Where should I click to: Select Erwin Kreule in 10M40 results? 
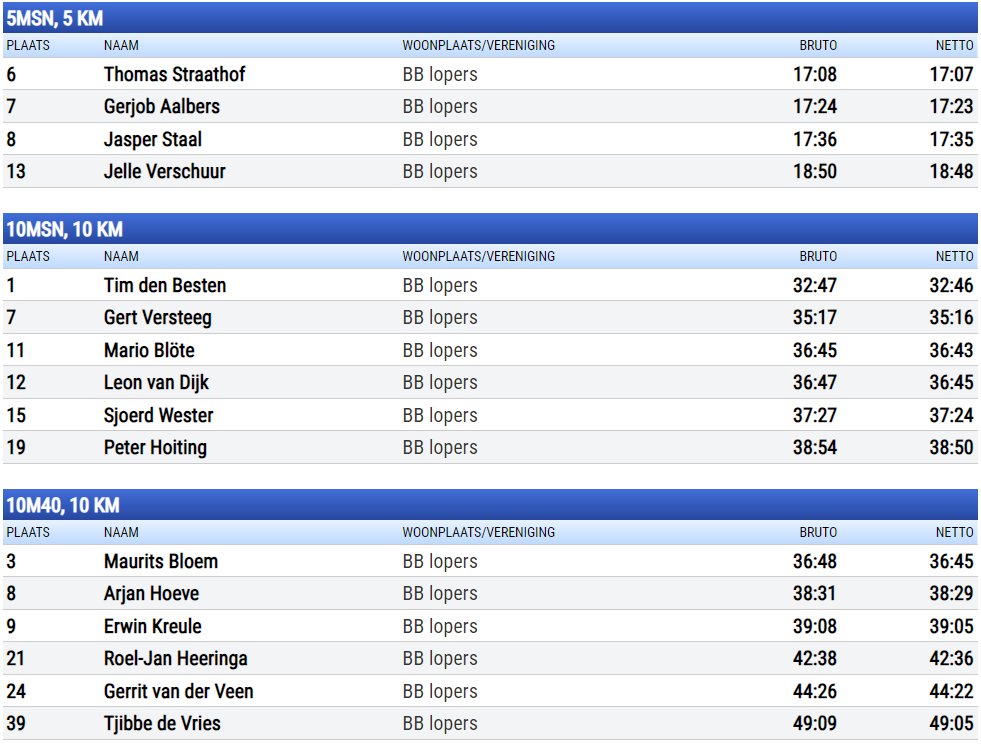click(152, 626)
